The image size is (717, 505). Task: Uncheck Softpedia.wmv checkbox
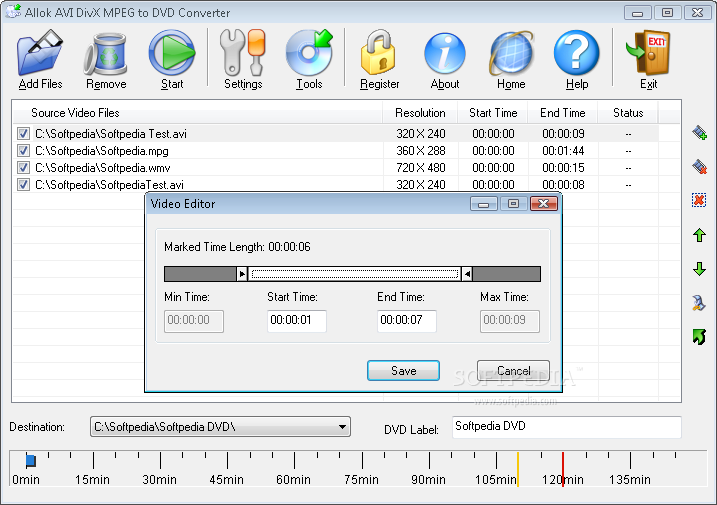pyautogui.click(x=23, y=167)
